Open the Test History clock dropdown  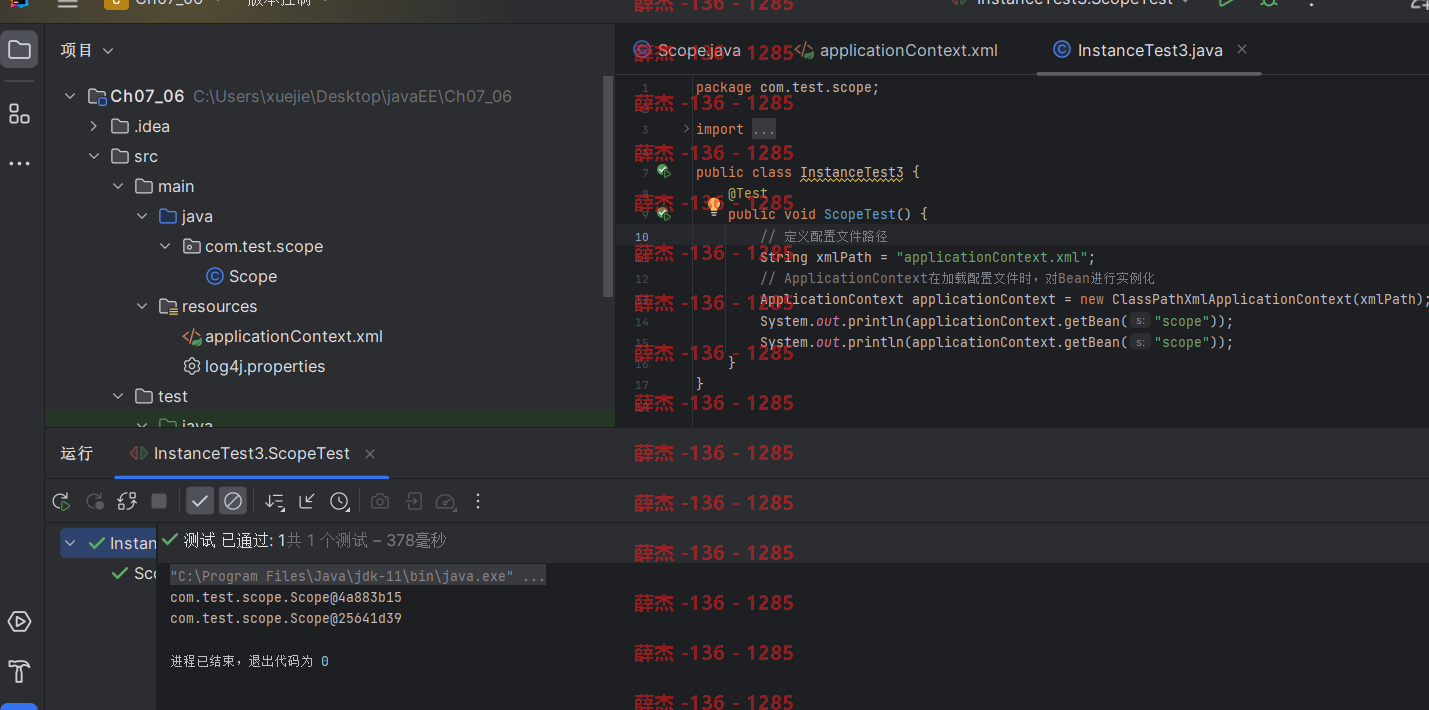(340, 501)
